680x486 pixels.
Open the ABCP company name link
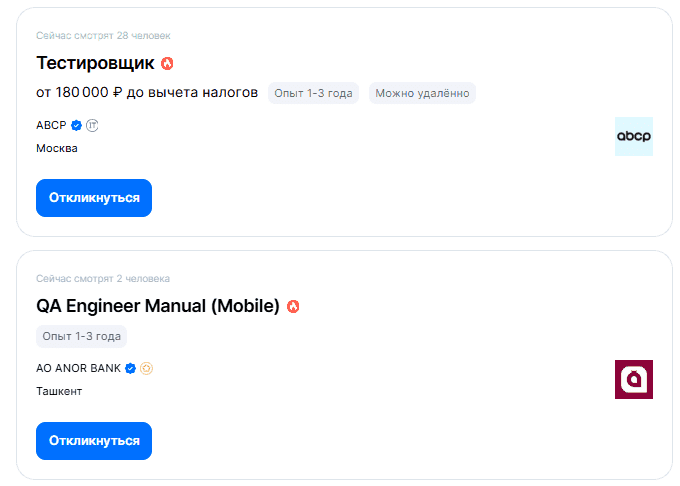point(51,125)
